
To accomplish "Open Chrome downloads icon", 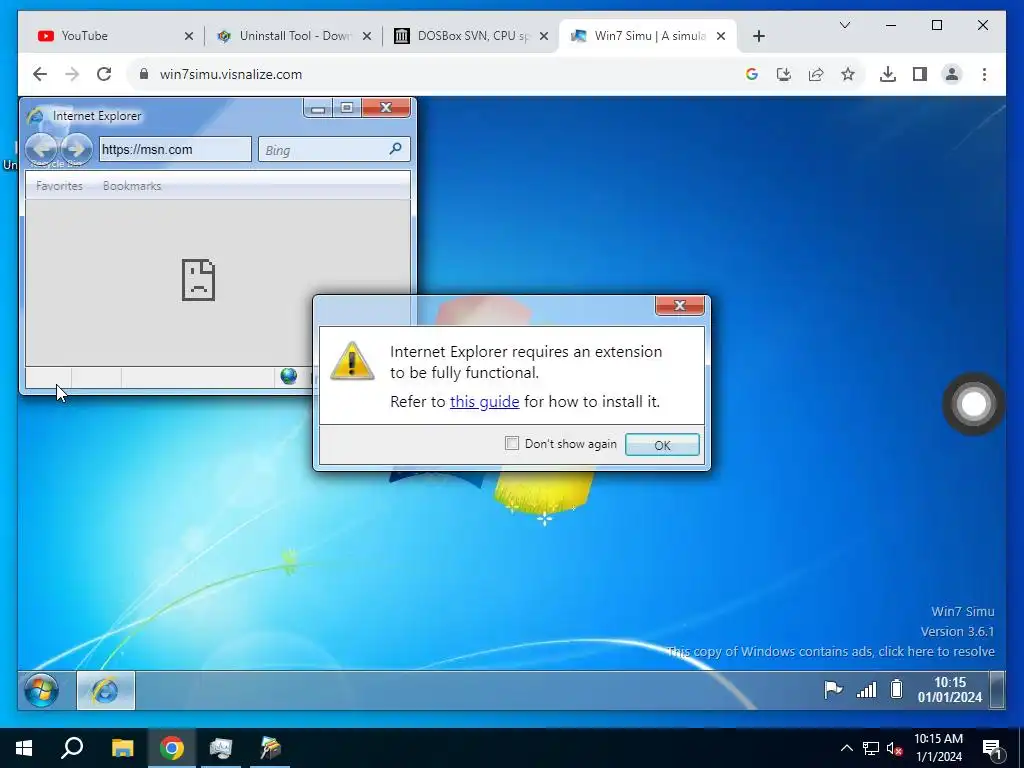I will pos(888,74).
